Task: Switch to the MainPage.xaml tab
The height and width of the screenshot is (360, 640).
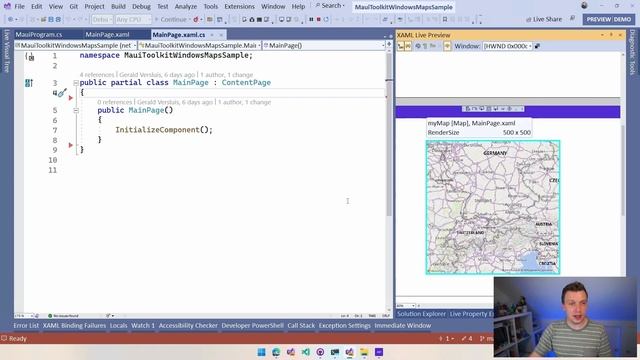Action: pos(107,35)
